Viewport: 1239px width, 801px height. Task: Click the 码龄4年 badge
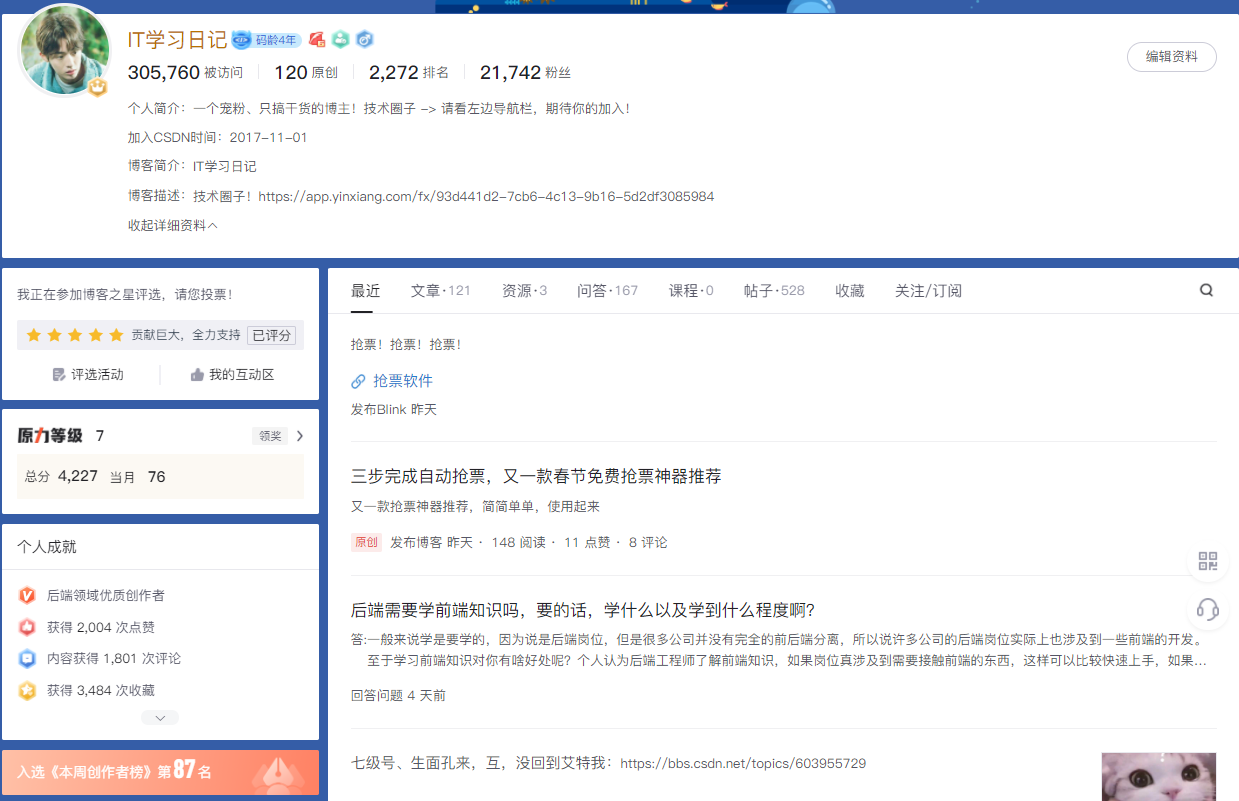(267, 40)
